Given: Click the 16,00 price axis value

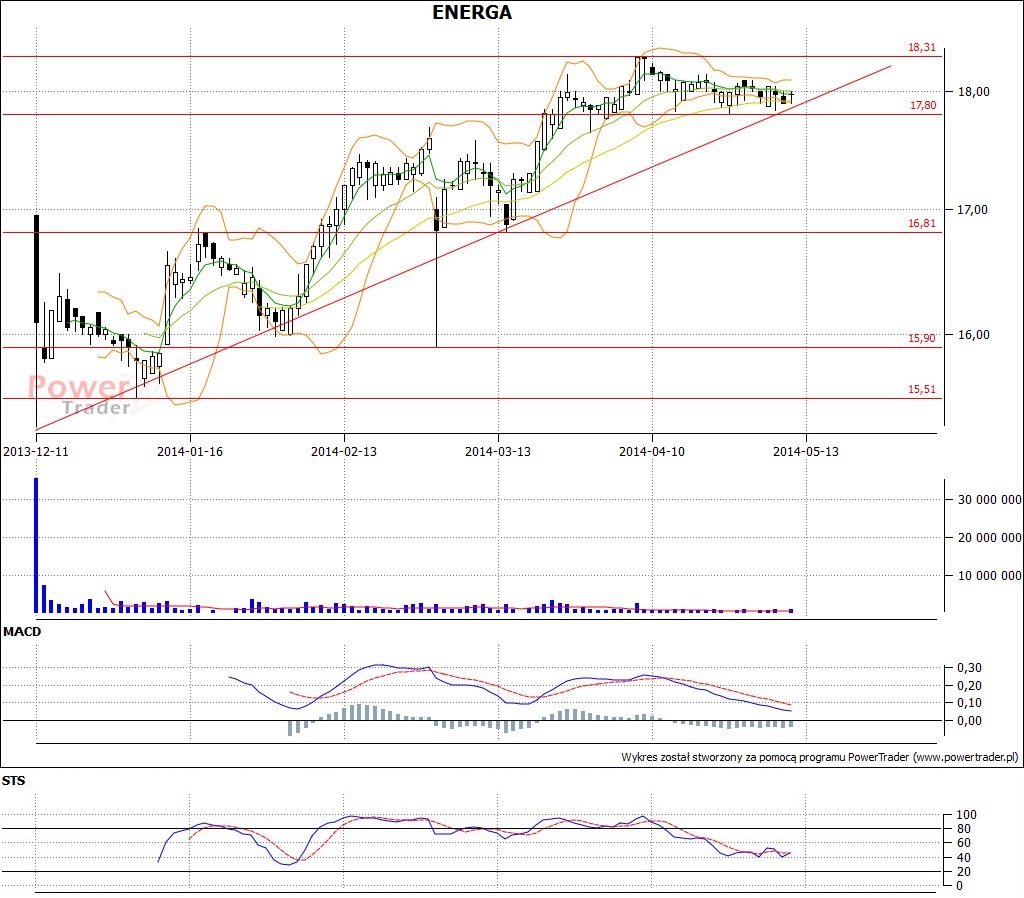Looking at the screenshot, I should pyautogui.click(x=973, y=334).
